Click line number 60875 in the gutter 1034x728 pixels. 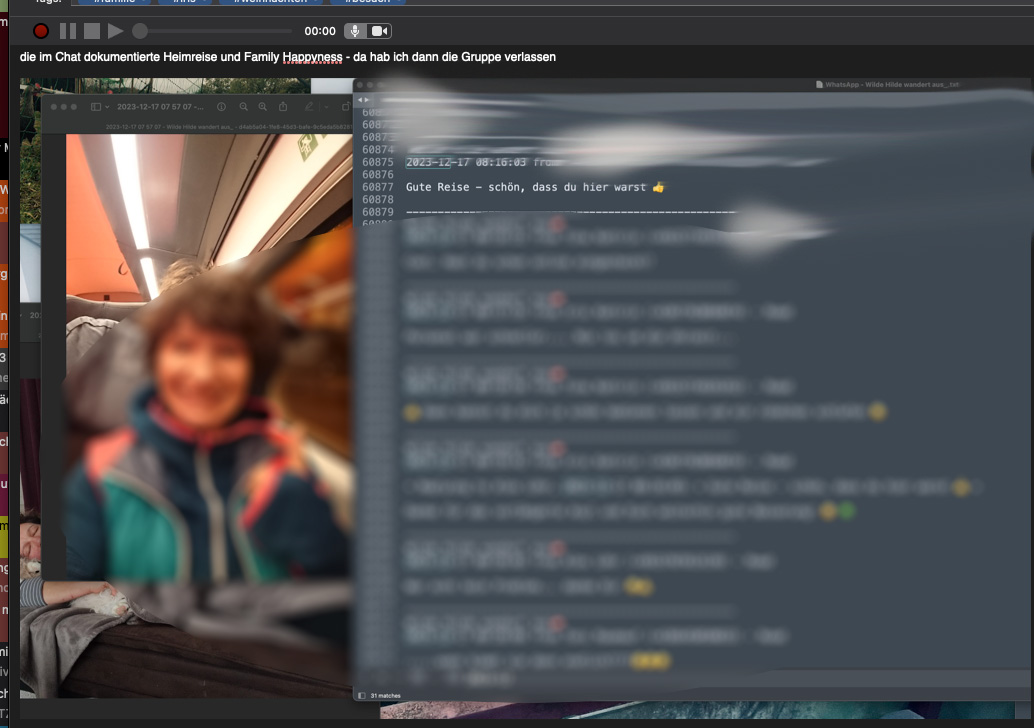[x=378, y=162]
